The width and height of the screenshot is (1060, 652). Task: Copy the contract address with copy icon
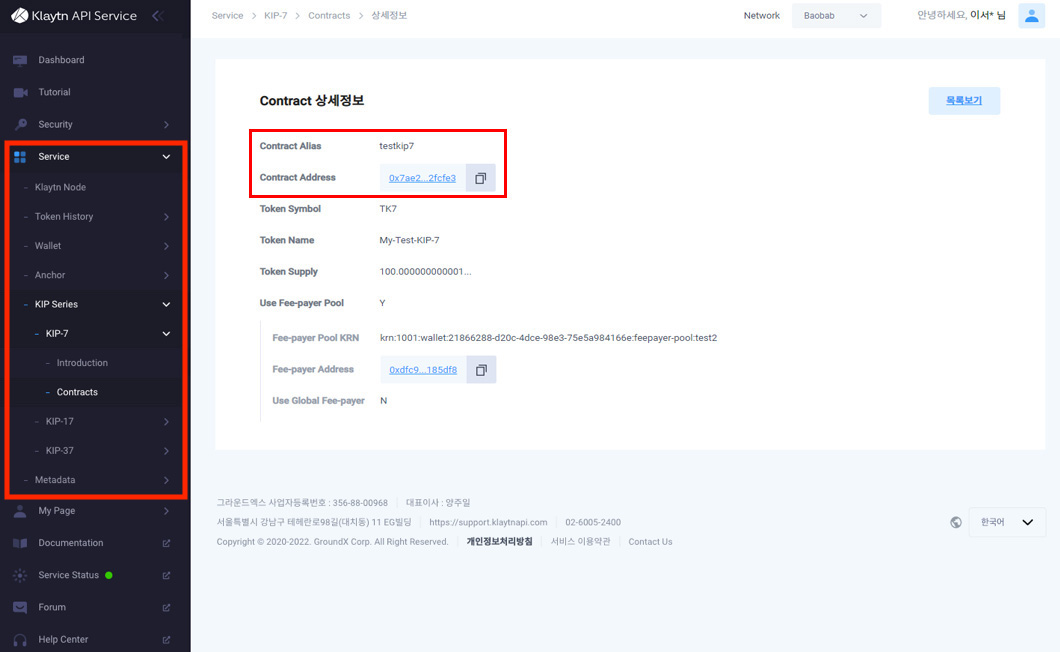coord(481,178)
